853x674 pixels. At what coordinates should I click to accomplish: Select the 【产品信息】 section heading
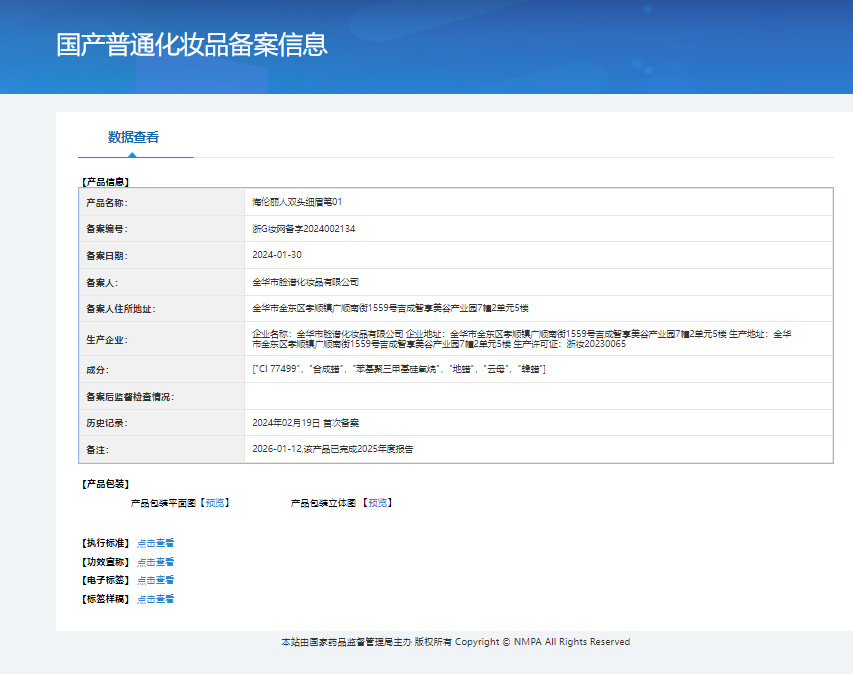pos(106,182)
